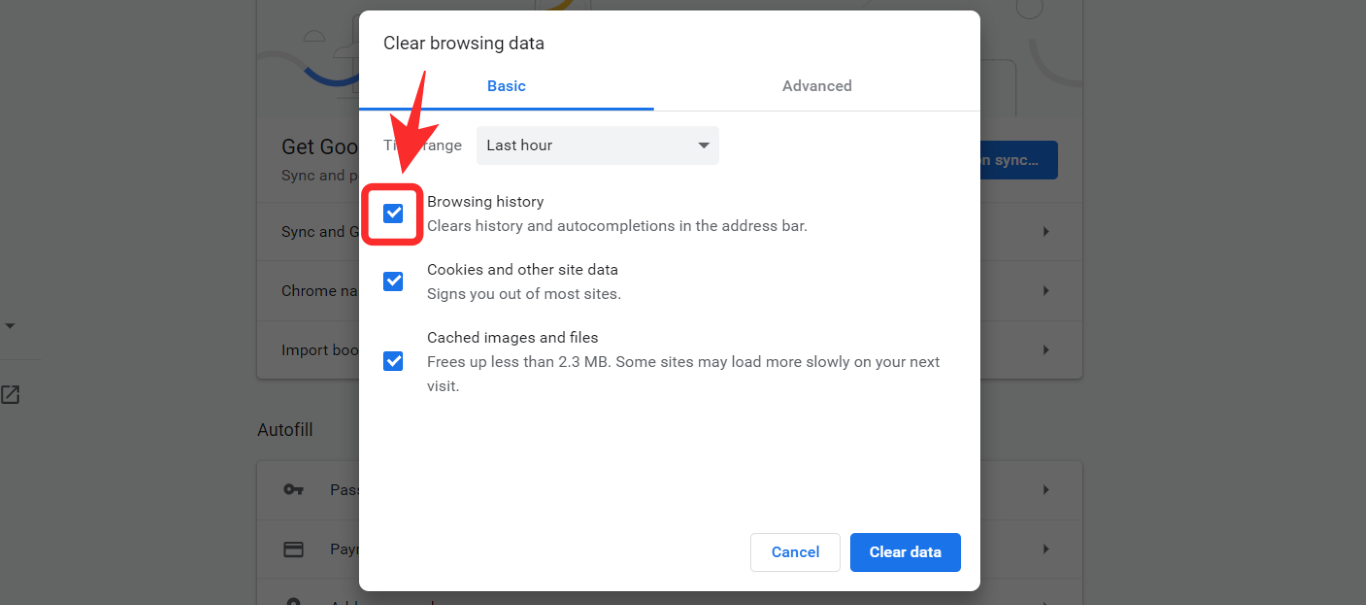The image size is (1366, 605).
Task: Expand the sidebar section using the left-edge arrow
Action: [10, 326]
